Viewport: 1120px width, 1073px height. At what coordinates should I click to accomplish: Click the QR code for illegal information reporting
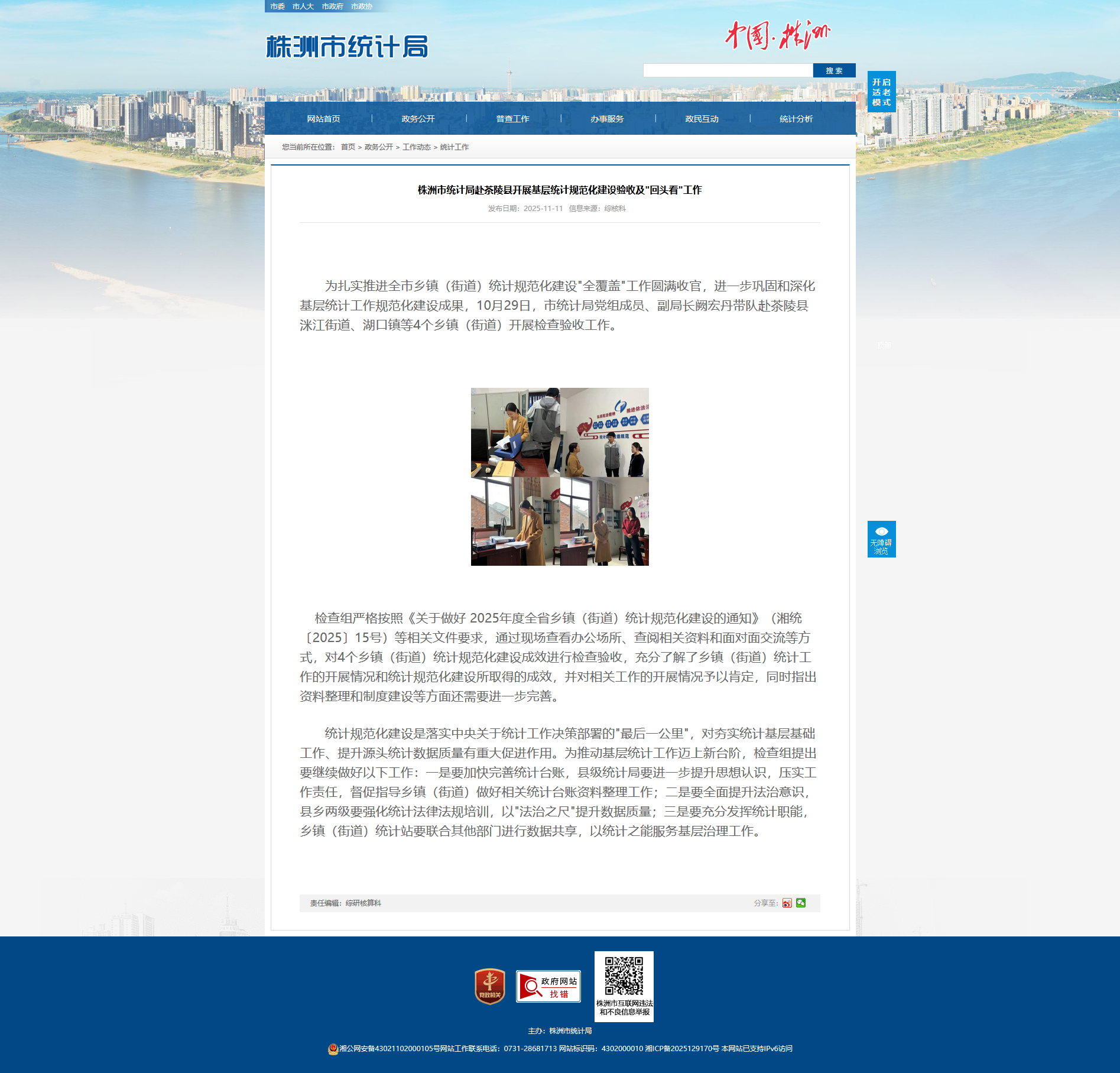click(624, 977)
